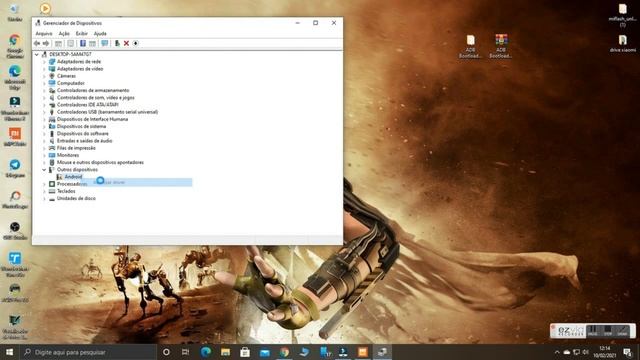
Task: Expand Adaptadores de vídeo
Action: tap(44, 69)
